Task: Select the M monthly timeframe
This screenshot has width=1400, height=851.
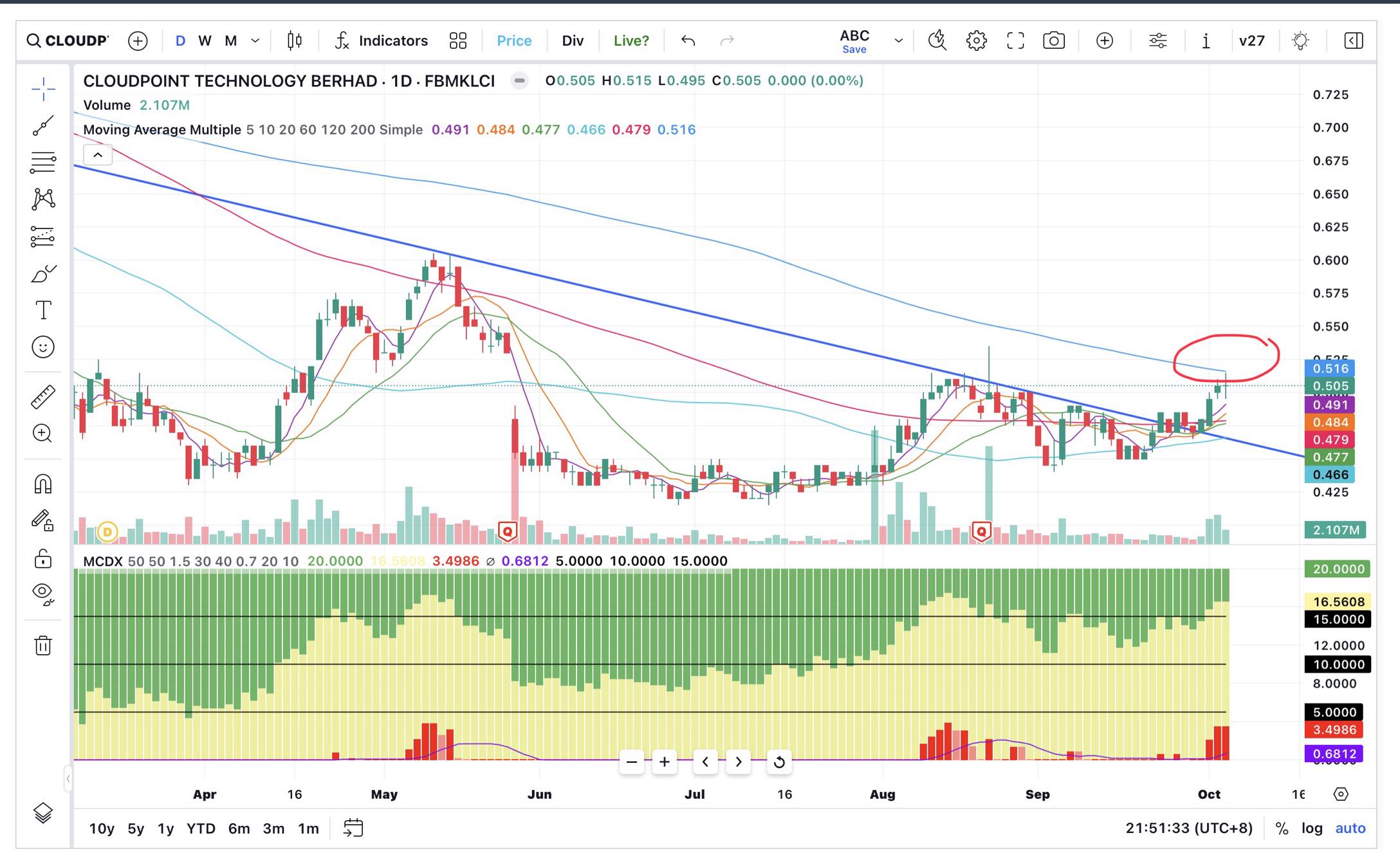Action: 231,41
